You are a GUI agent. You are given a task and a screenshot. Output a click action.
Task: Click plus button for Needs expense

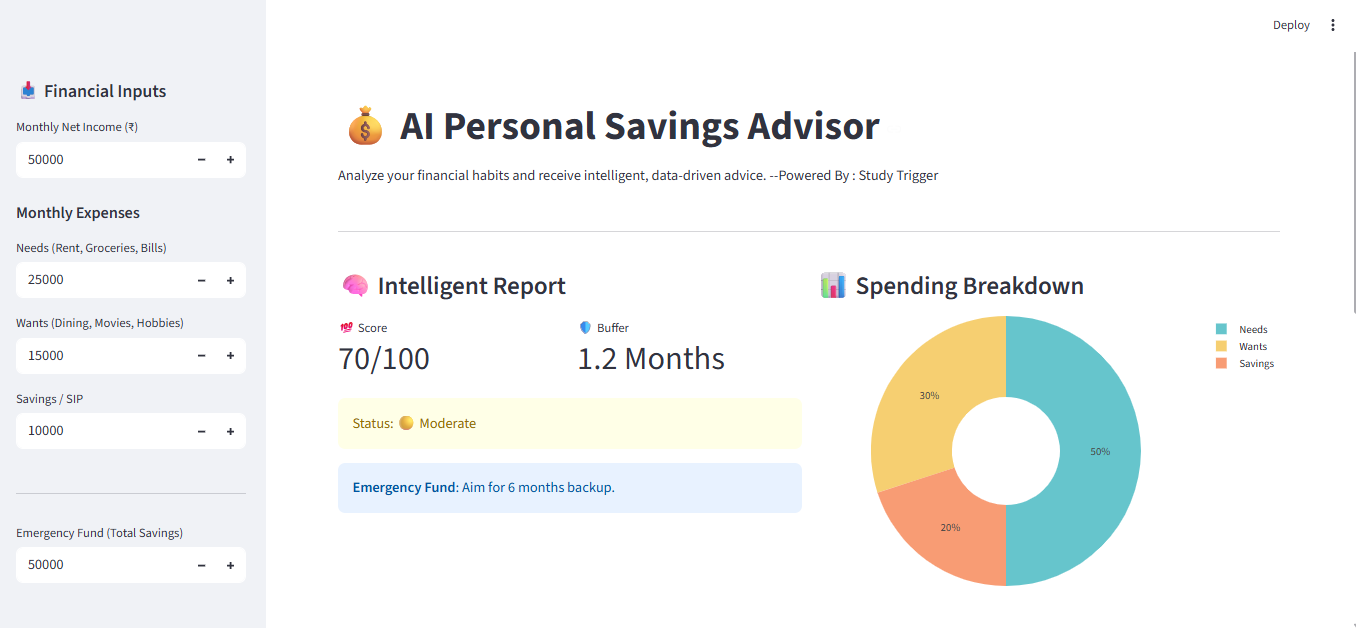[230, 280]
